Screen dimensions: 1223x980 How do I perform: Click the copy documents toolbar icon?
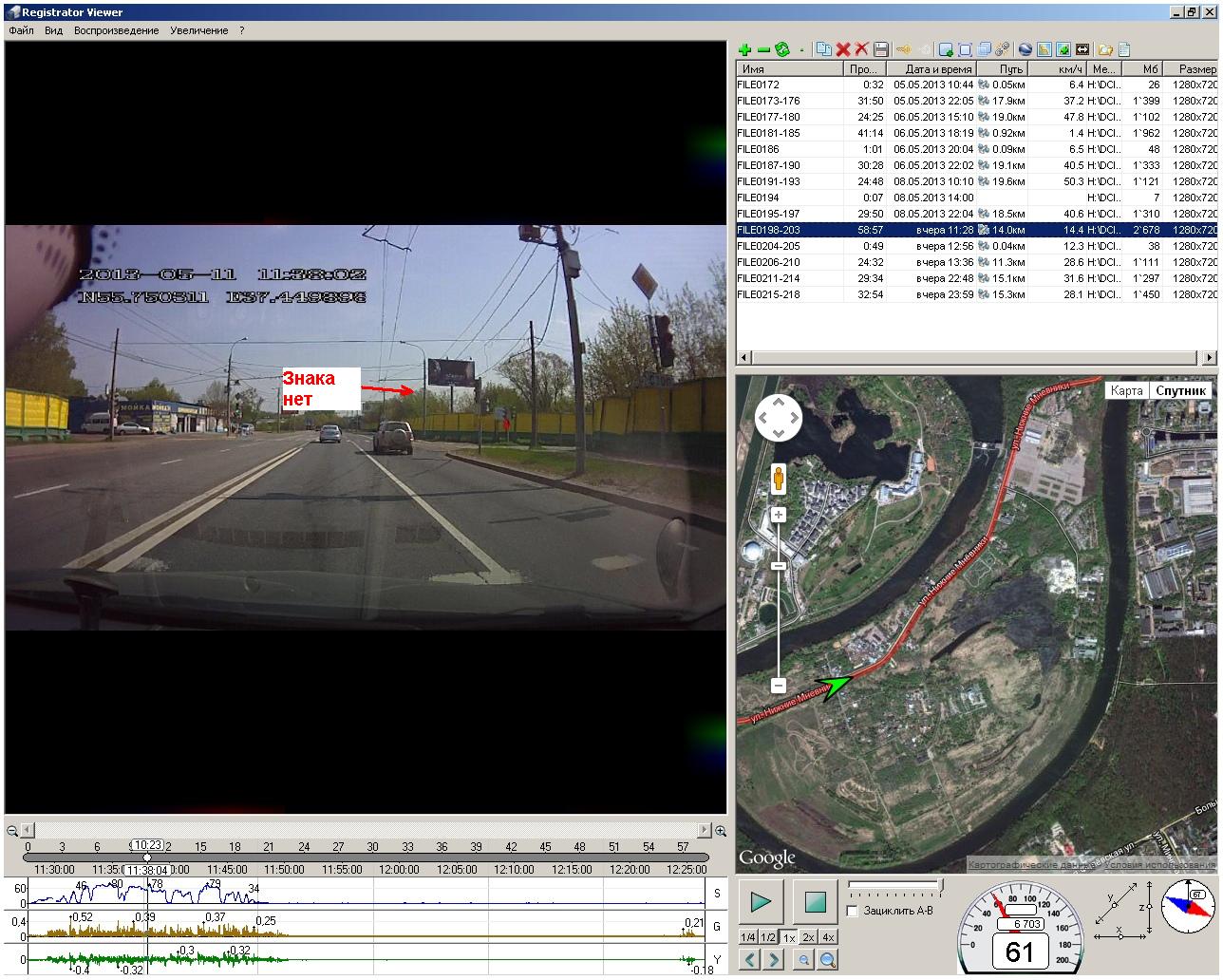(x=824, y=49)
